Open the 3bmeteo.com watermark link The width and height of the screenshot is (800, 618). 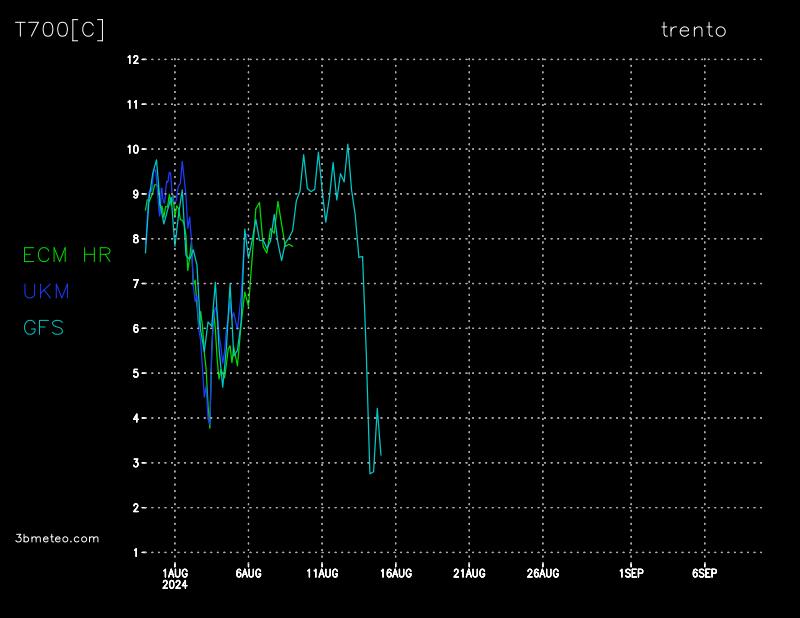pyautogui.click(x=57, y=538)
